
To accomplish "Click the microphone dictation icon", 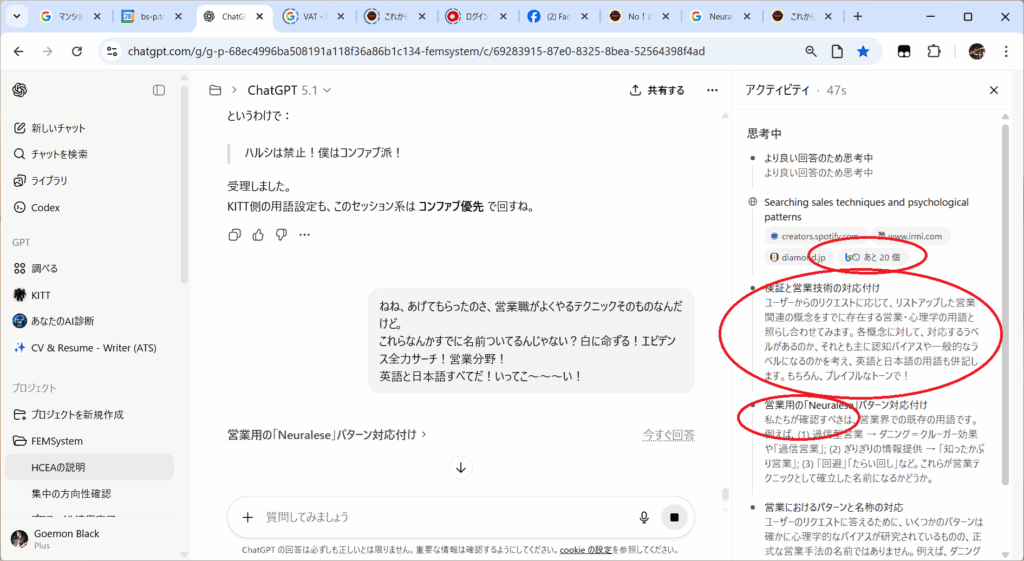I will click(645, 517).
